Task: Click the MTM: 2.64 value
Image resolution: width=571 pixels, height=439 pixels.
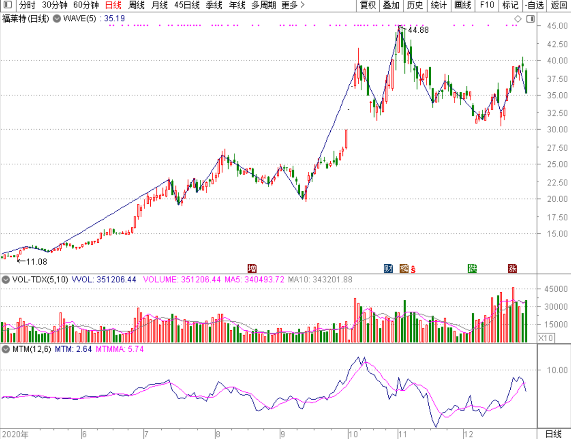Action: tap(73, 349)
